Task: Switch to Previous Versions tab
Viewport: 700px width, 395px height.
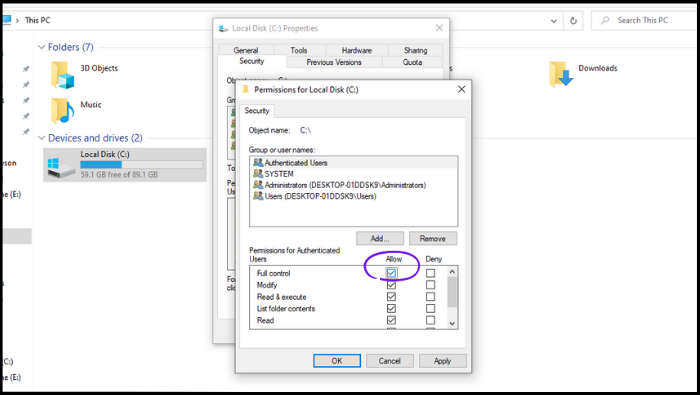Action: 334,62
